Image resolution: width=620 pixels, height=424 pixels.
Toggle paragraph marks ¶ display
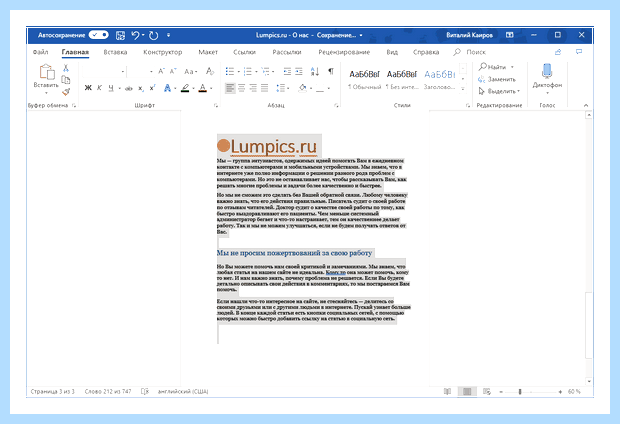click(x=331, y=71)
